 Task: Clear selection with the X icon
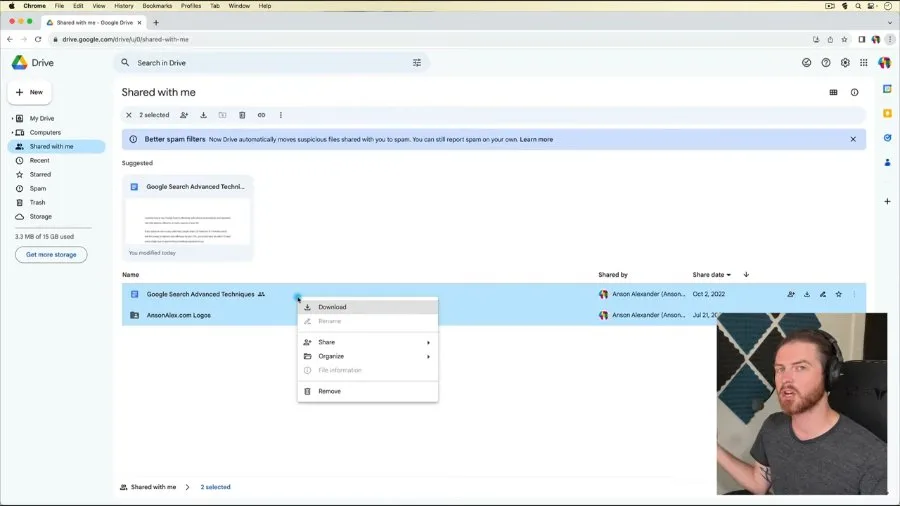click(129, 115)
